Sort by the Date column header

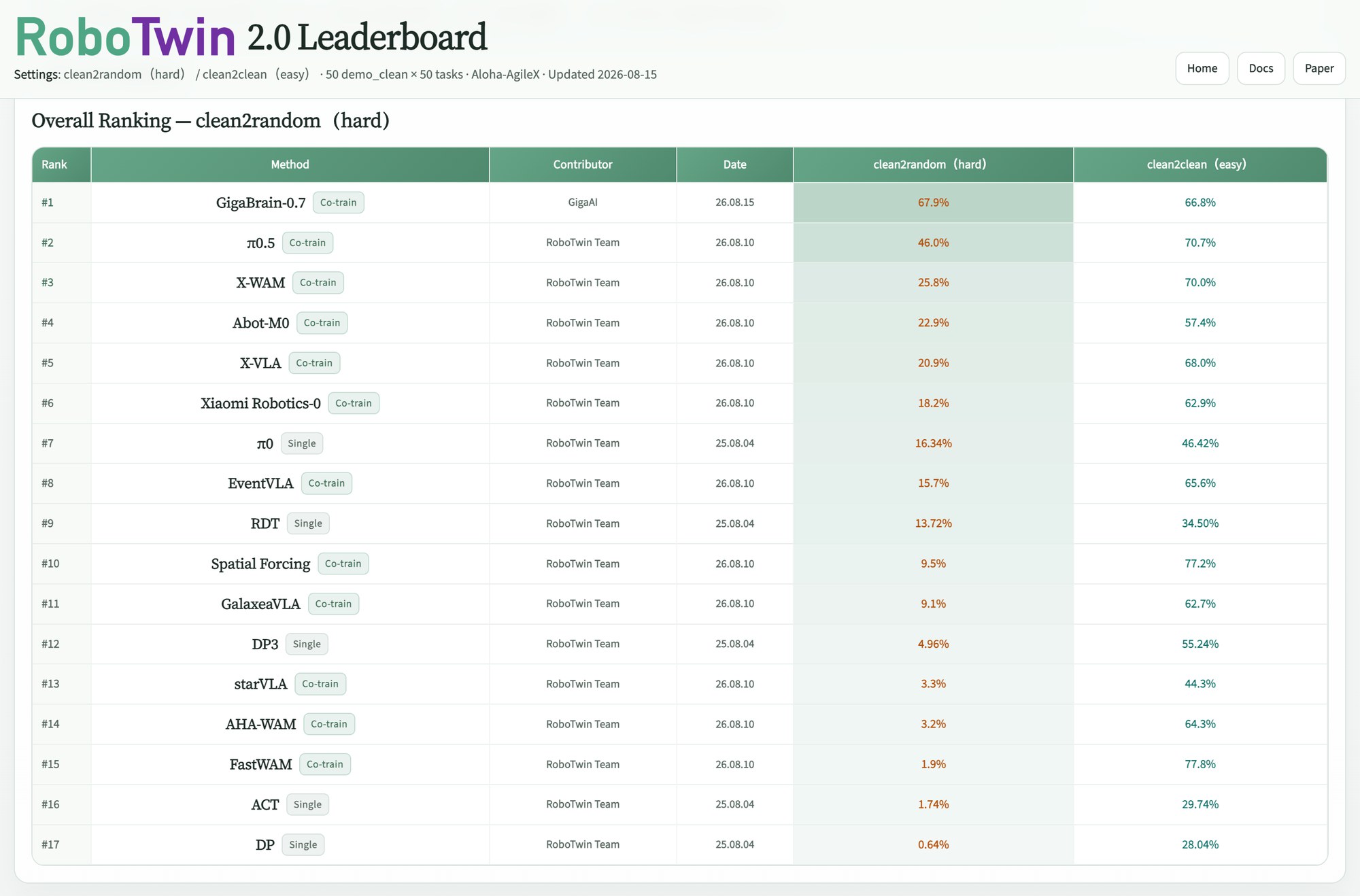(x=734, y=165)
